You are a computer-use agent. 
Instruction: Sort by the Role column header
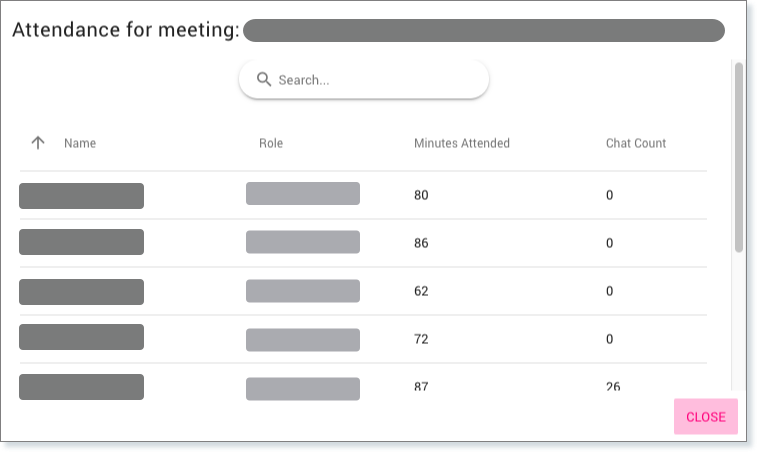tap(271, 143)
